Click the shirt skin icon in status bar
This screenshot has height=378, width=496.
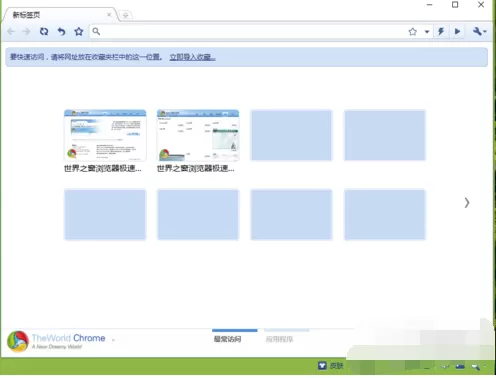tap(322, 366)
